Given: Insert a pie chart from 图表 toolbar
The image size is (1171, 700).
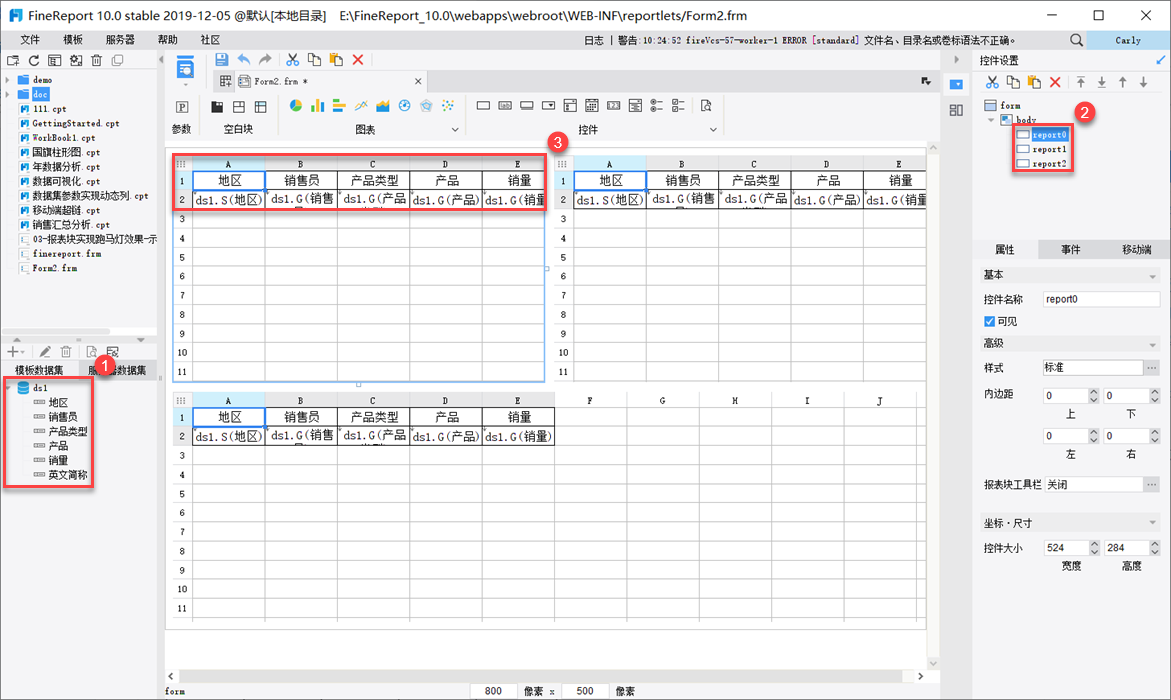Looking at the screenshot, I should point(296,106).
